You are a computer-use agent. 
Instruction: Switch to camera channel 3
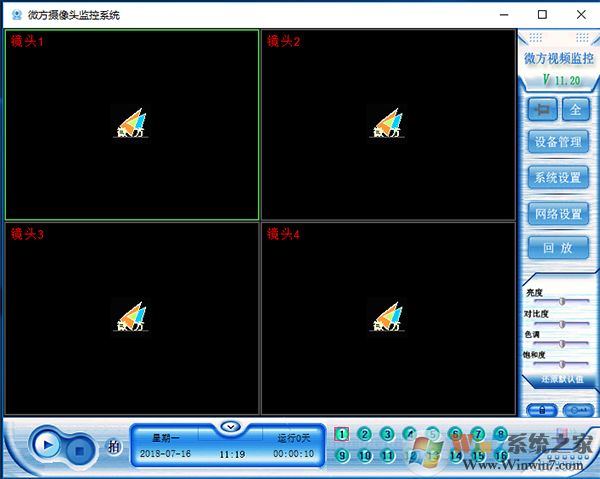pos(387,434)
